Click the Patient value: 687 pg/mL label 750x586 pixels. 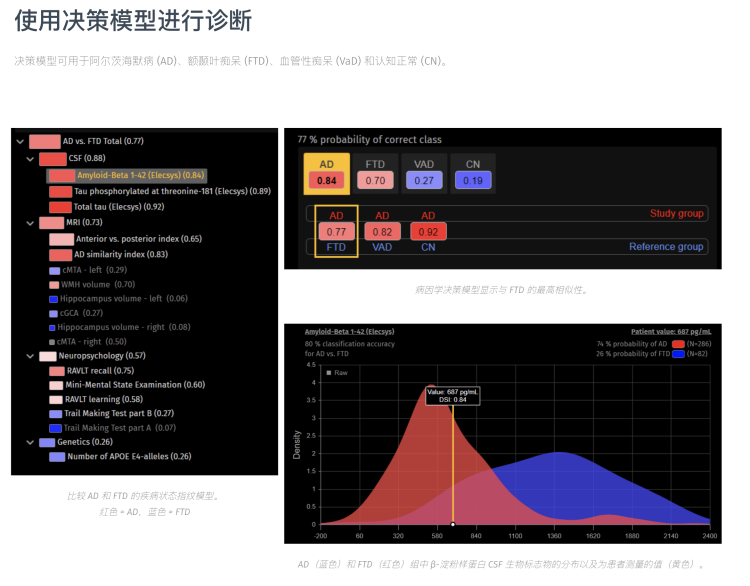click(671, 332)
